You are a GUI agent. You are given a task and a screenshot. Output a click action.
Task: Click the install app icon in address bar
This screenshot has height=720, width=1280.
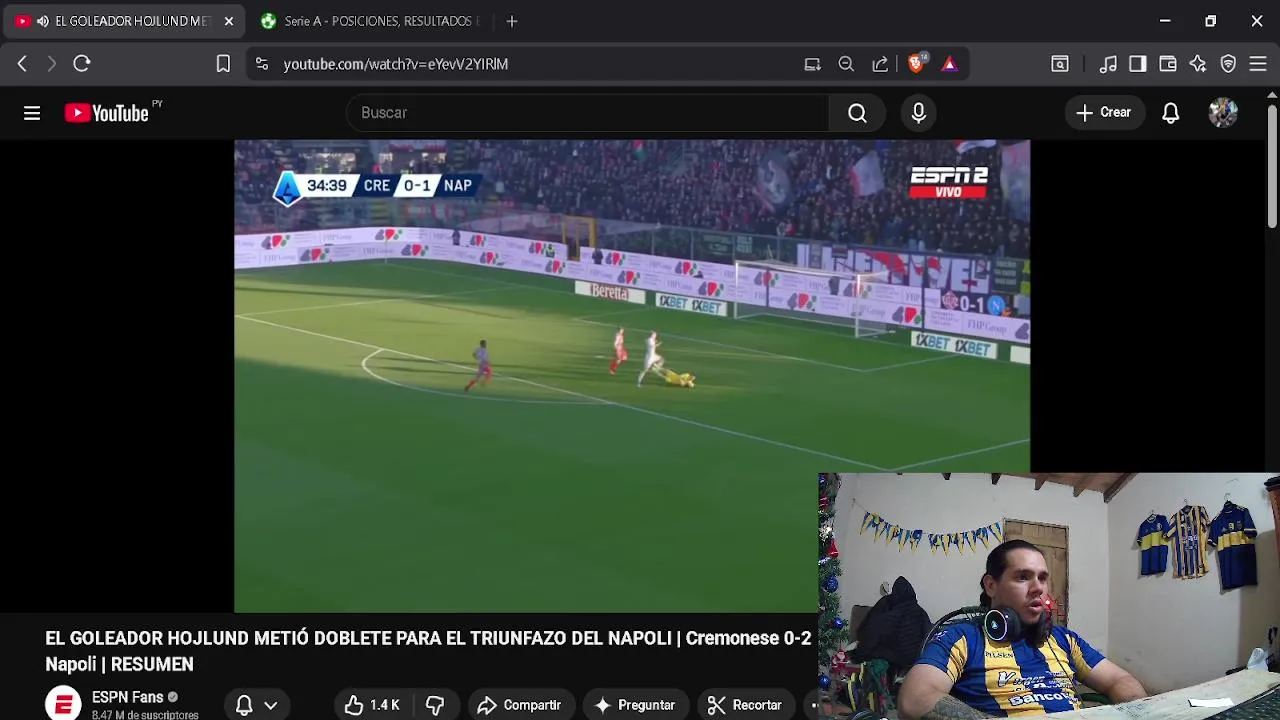pyautogui.click(x=812, y=64)
